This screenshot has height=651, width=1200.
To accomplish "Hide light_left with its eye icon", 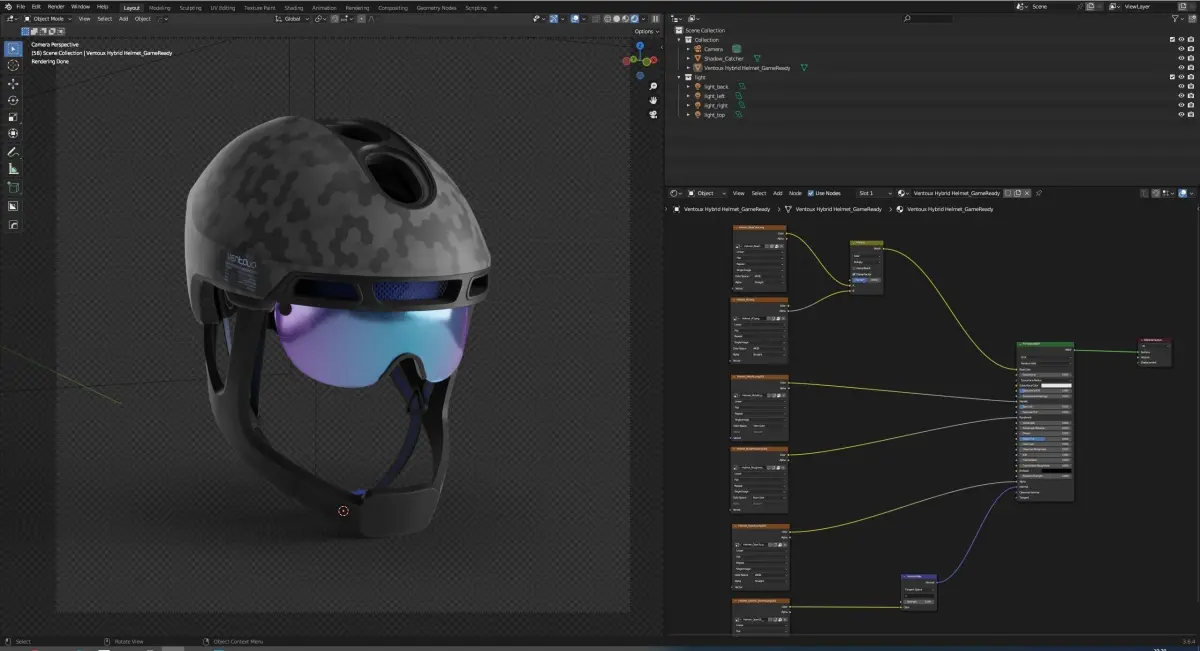I will point(1181,96).
